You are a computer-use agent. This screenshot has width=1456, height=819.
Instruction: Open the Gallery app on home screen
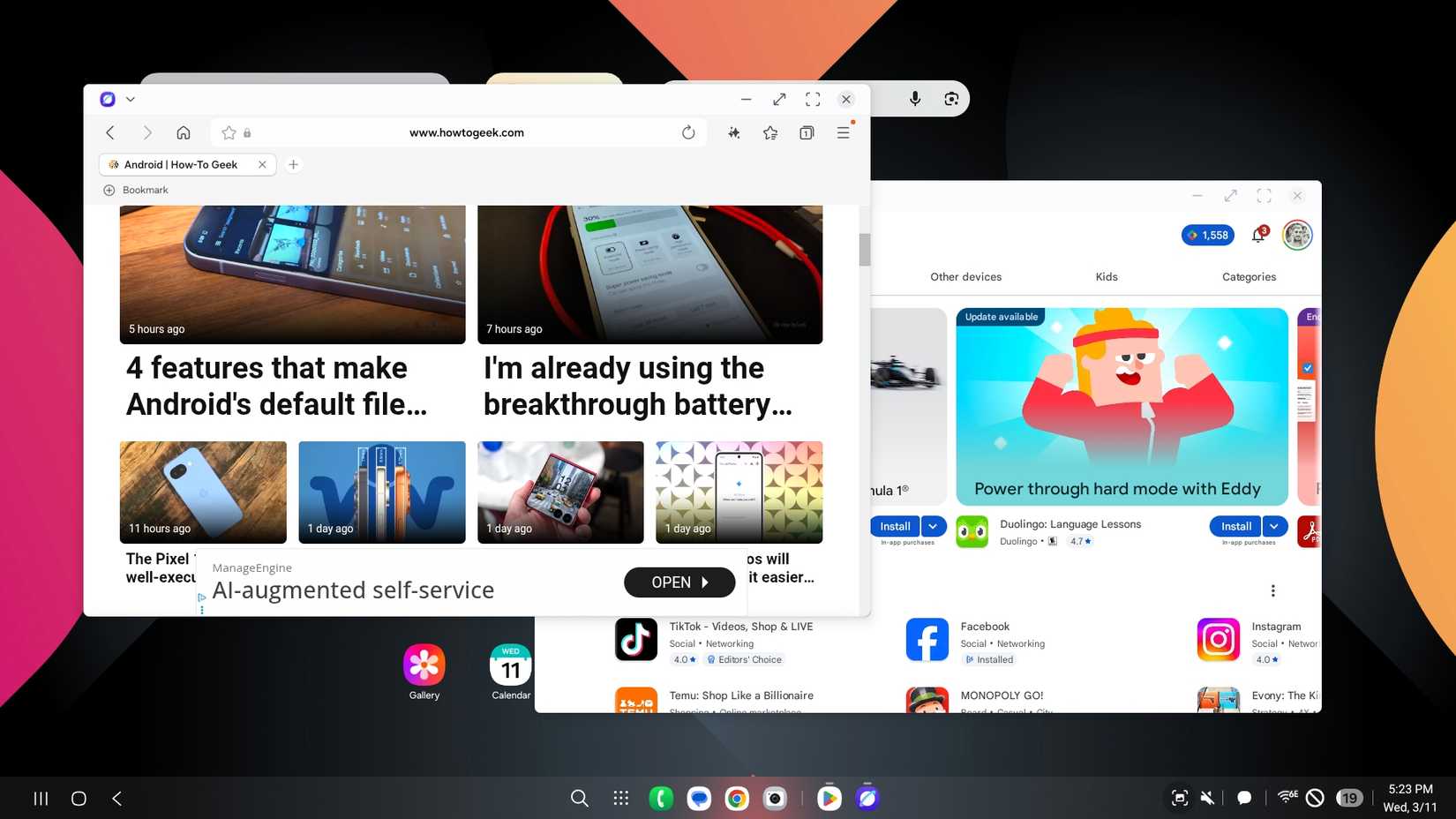click(x=424, y=665)
